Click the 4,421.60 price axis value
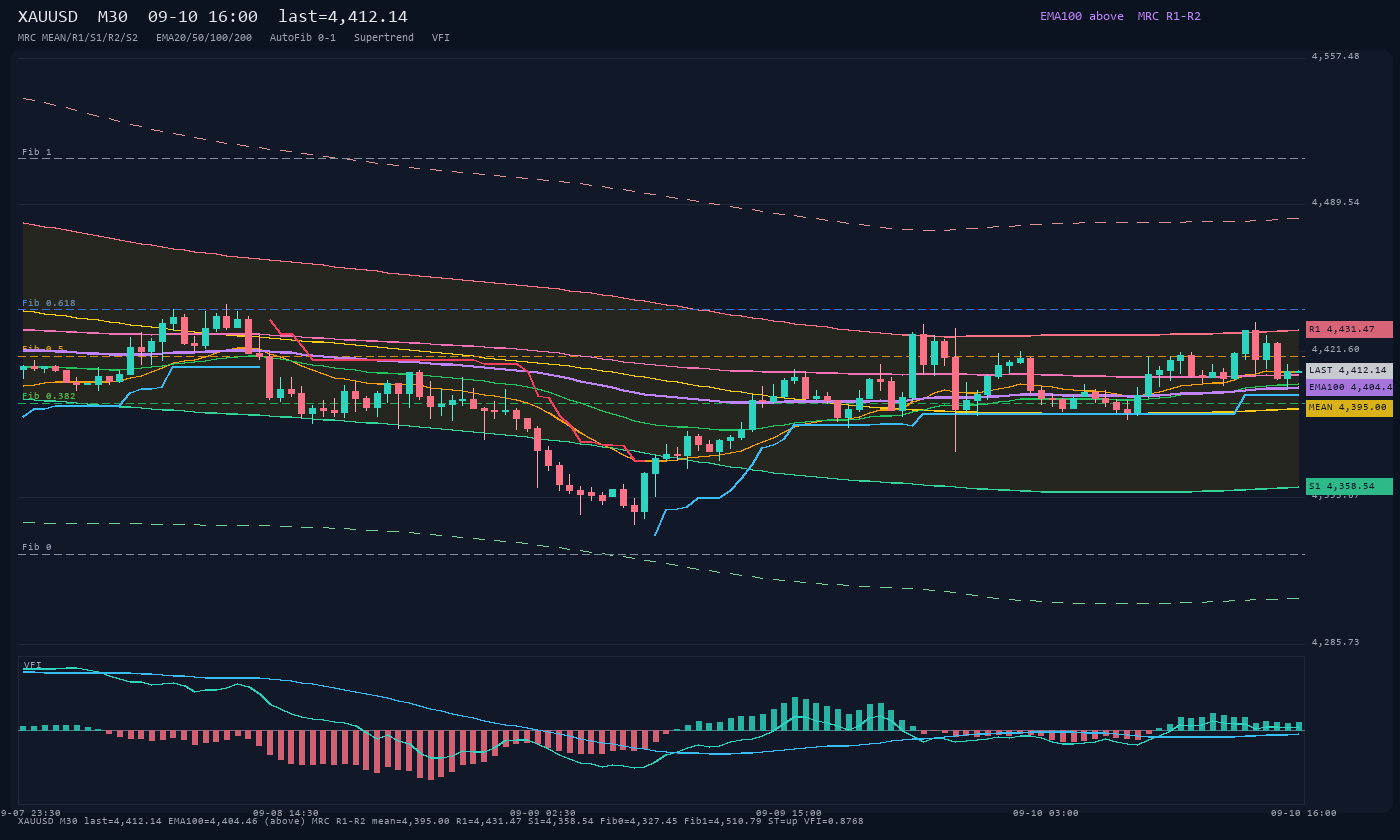The height and width of the screenshot is (840, 1400). (x=1336, y=349)
